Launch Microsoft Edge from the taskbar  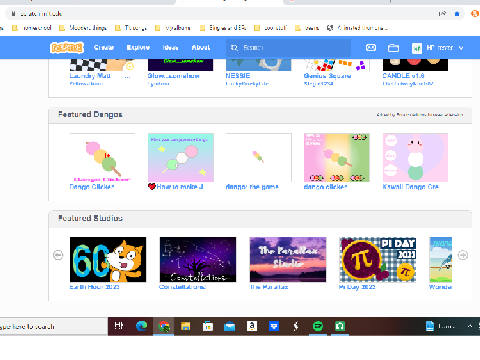coord(141,326)
